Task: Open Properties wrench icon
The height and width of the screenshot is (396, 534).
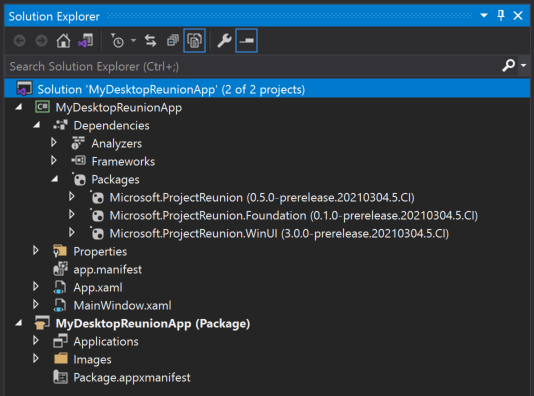Action: tap(224, 41)
